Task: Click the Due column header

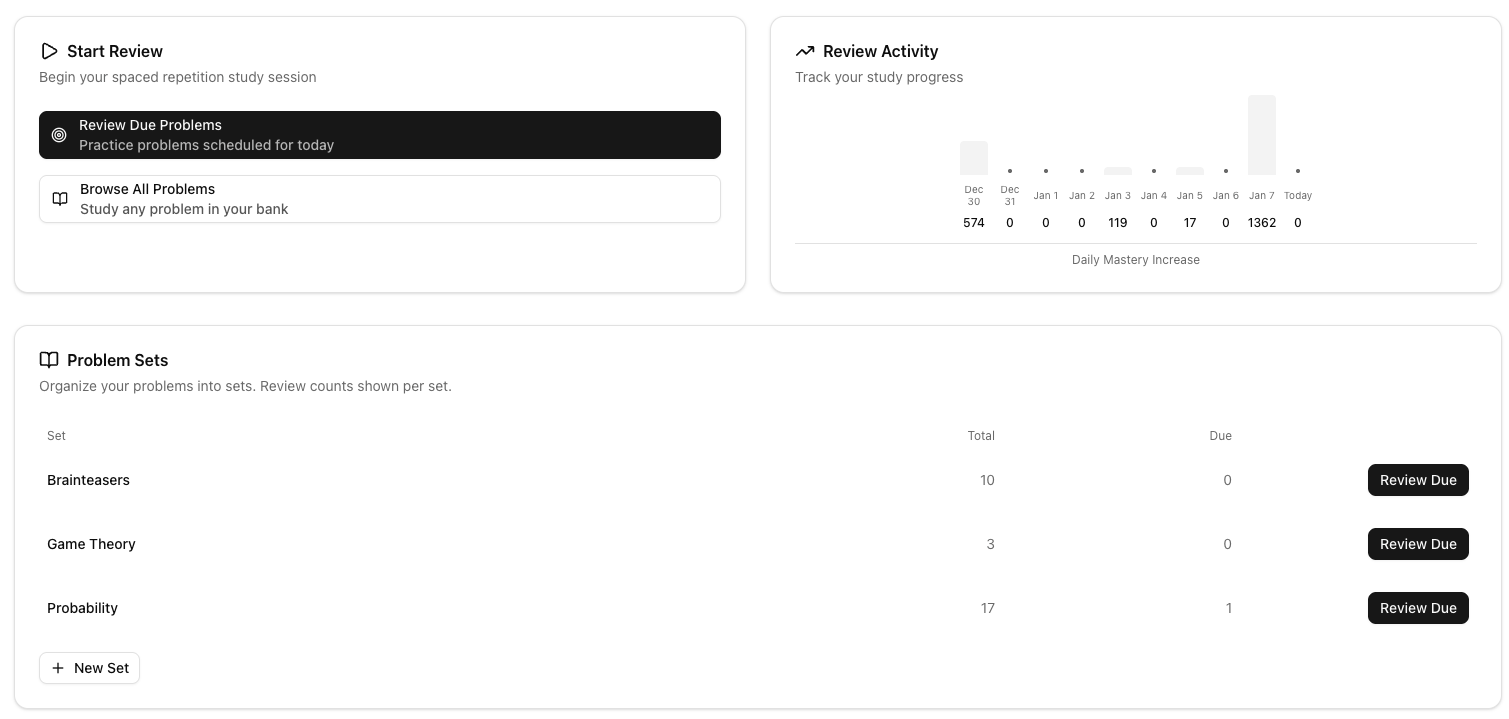Action: 1220,436
